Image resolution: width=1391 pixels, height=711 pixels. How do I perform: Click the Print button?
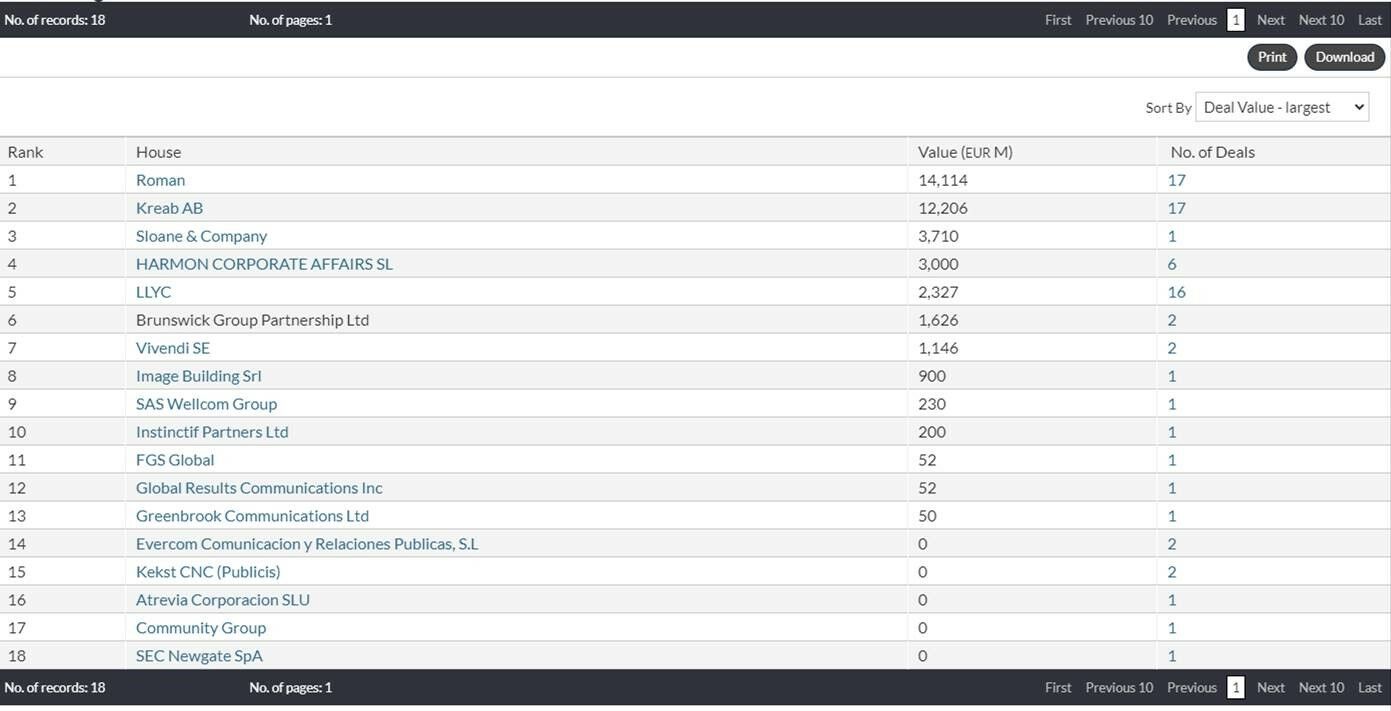coord(1272,57)
